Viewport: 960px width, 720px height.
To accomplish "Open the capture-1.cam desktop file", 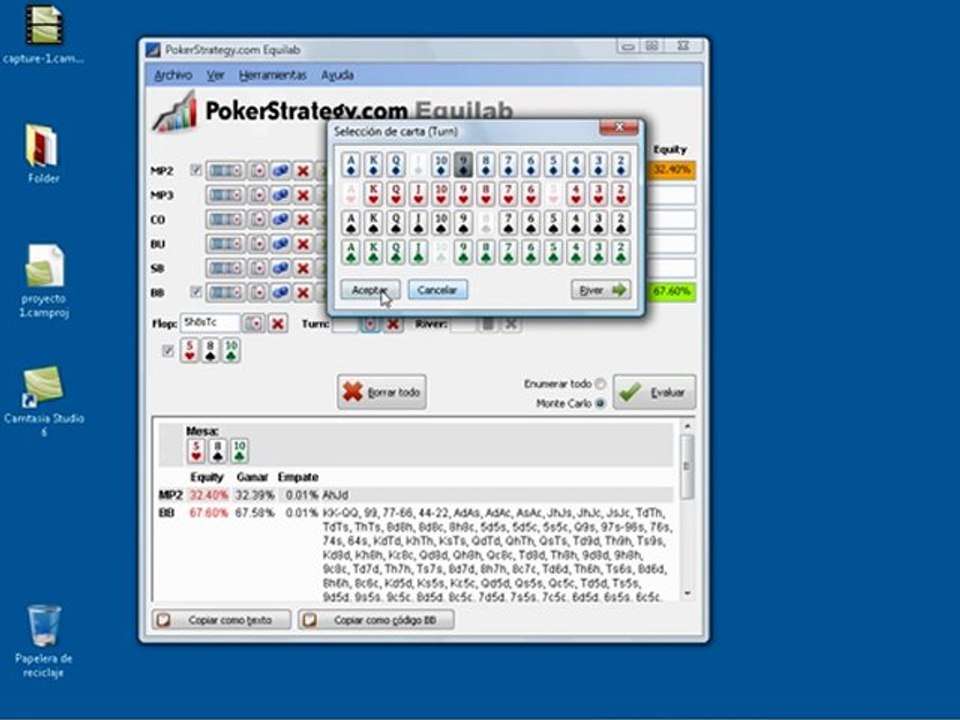I will [x=43, y=35].
